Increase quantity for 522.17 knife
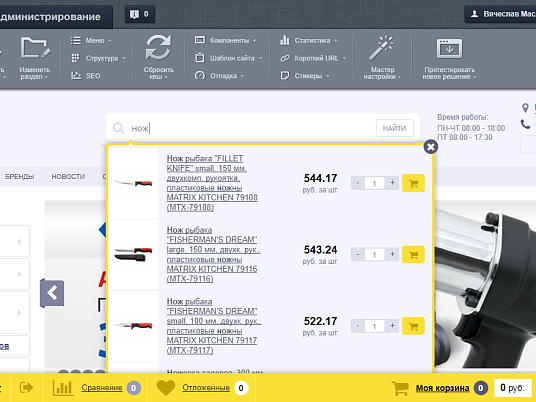536x402 pixels. 392,326
